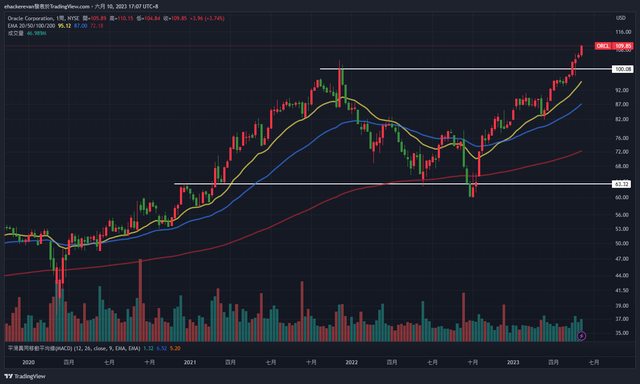Screen dimensions: 640x384
Task: Open the Oracle Corporation symbol legend
Action: click(43, 18)
